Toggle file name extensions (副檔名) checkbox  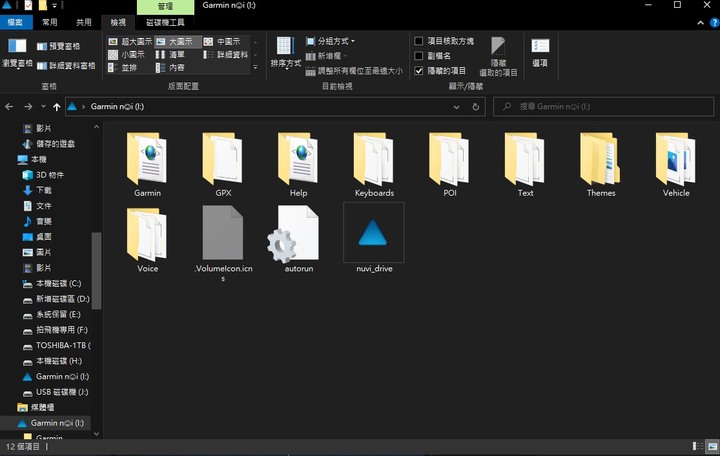tap(432, 56)
